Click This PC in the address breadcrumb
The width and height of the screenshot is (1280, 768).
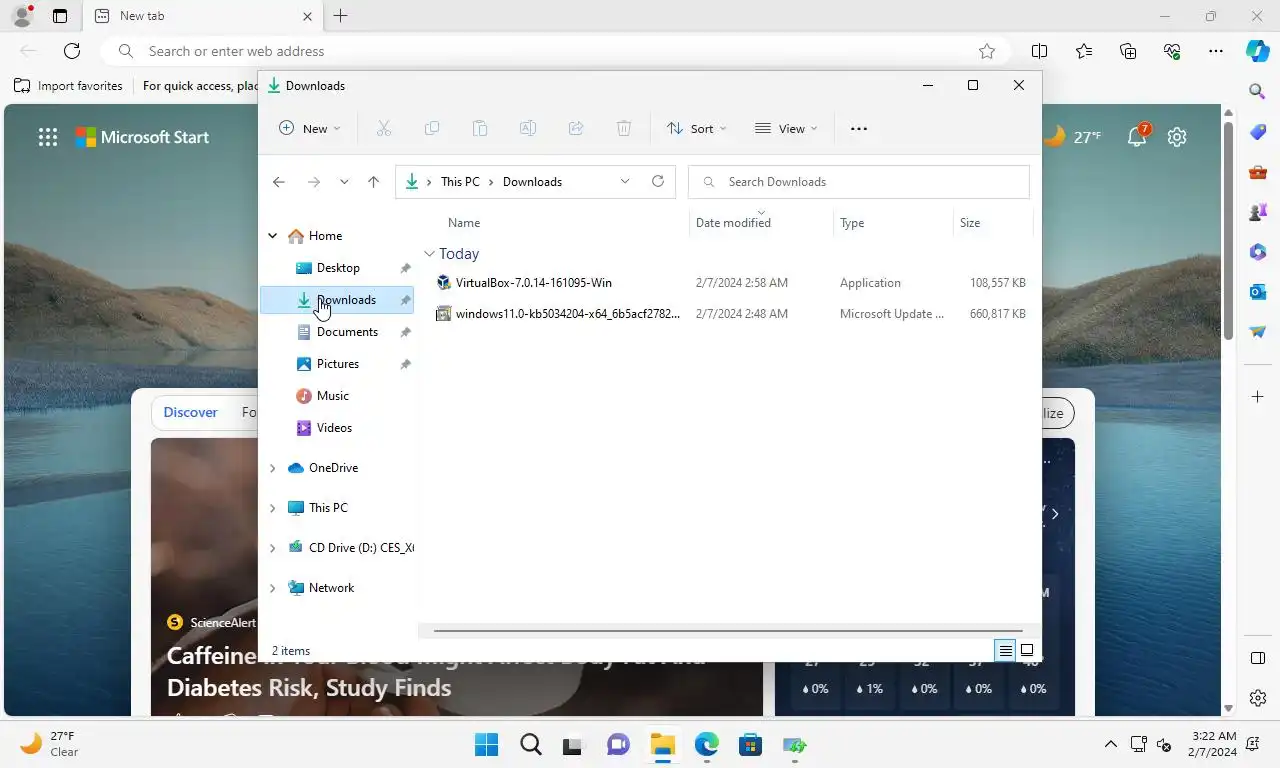click(x=460, y=182)
